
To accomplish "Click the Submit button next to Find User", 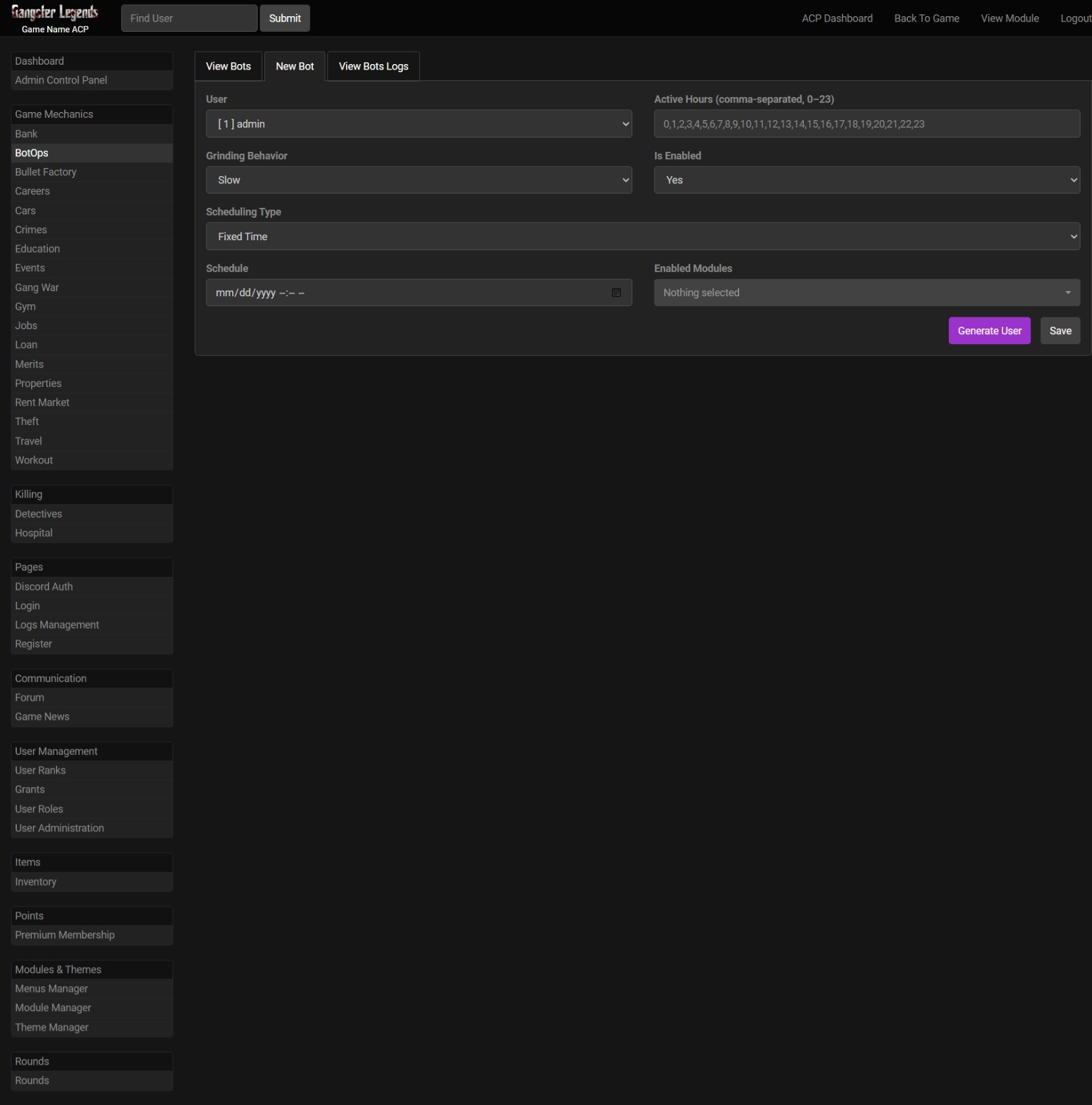I will 284,18.
